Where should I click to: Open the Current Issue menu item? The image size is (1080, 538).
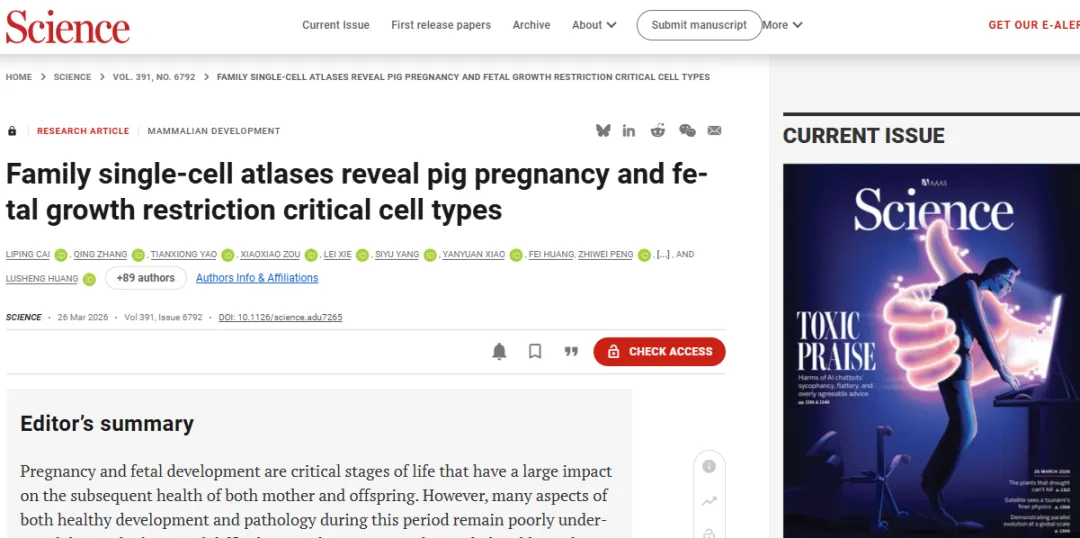pyautogui.click(x=336, y=25)
